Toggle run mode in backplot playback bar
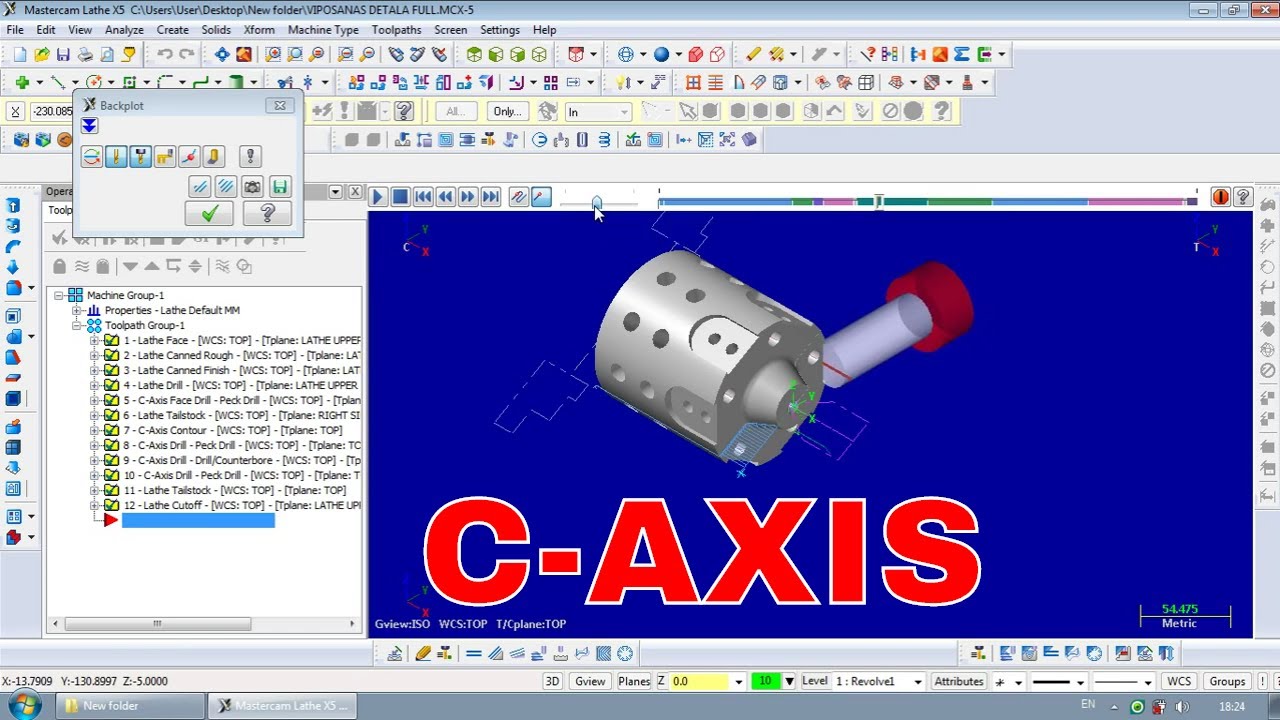This screenshot has width=1280, height=720. point(541,197)
